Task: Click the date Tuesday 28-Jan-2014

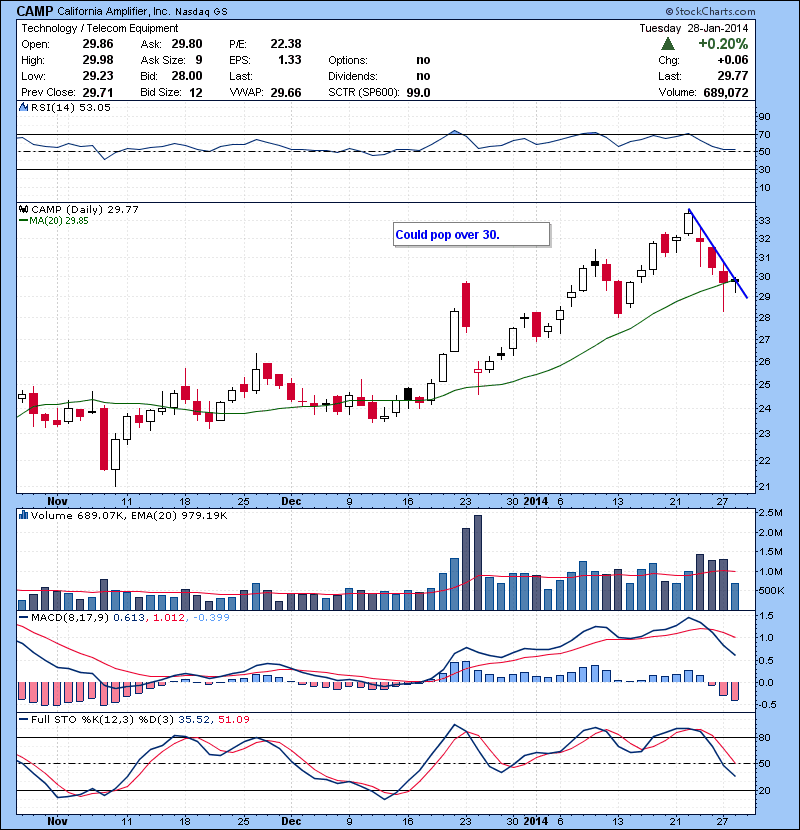Action: pyautogui.click(x=694, y=28)
